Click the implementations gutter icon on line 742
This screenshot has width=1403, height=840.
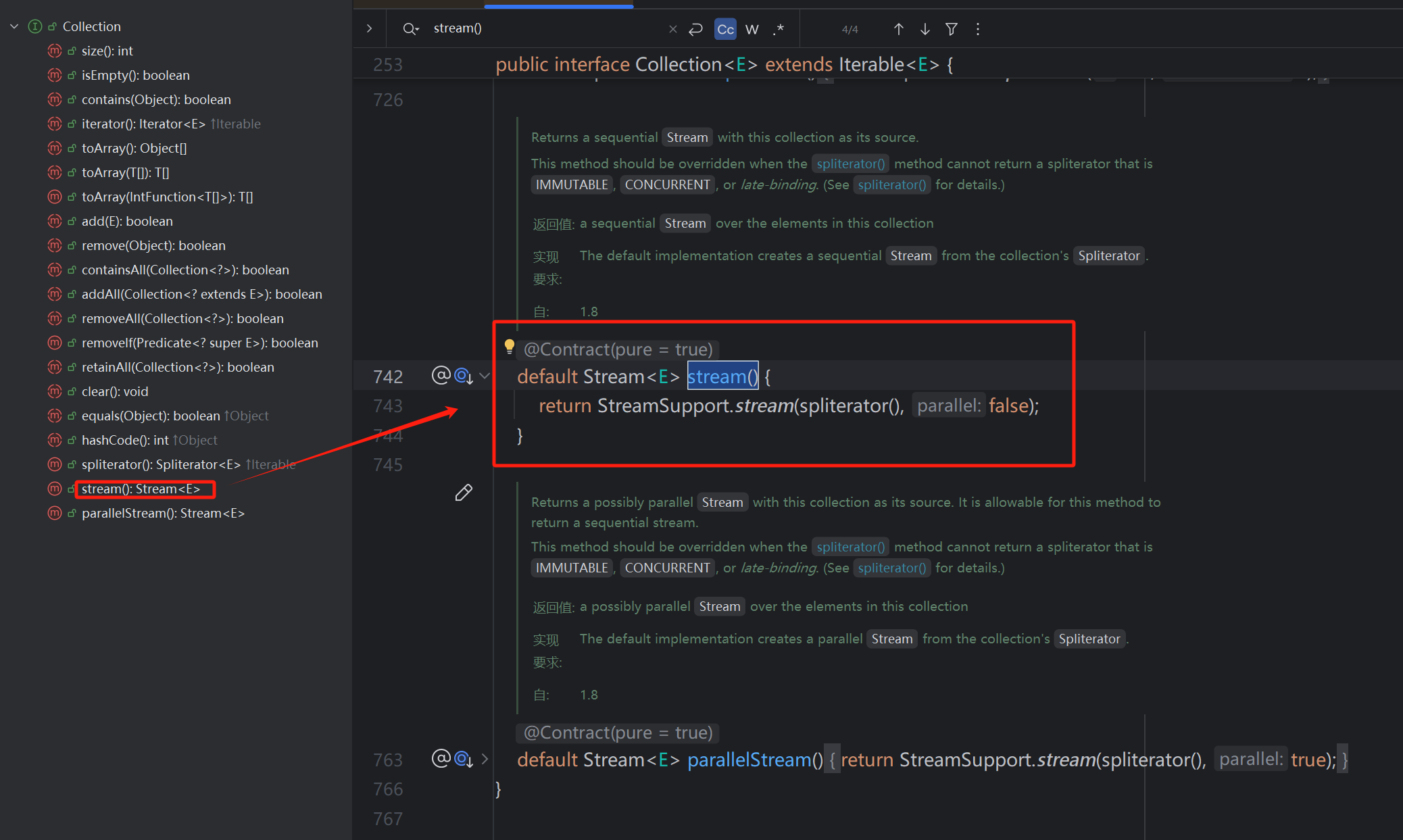(464, 376)
